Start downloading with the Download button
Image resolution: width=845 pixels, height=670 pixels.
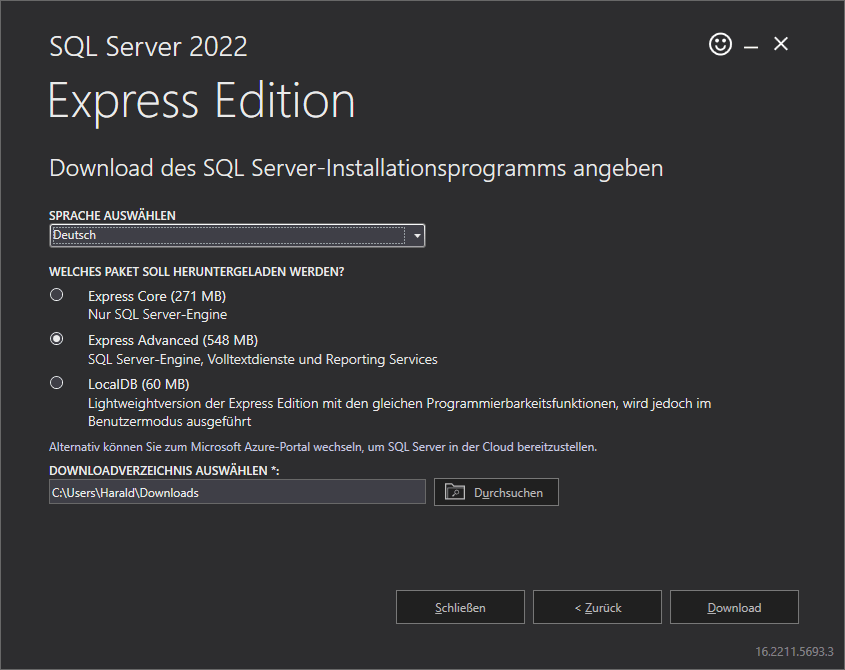click(x=734, y=606)
